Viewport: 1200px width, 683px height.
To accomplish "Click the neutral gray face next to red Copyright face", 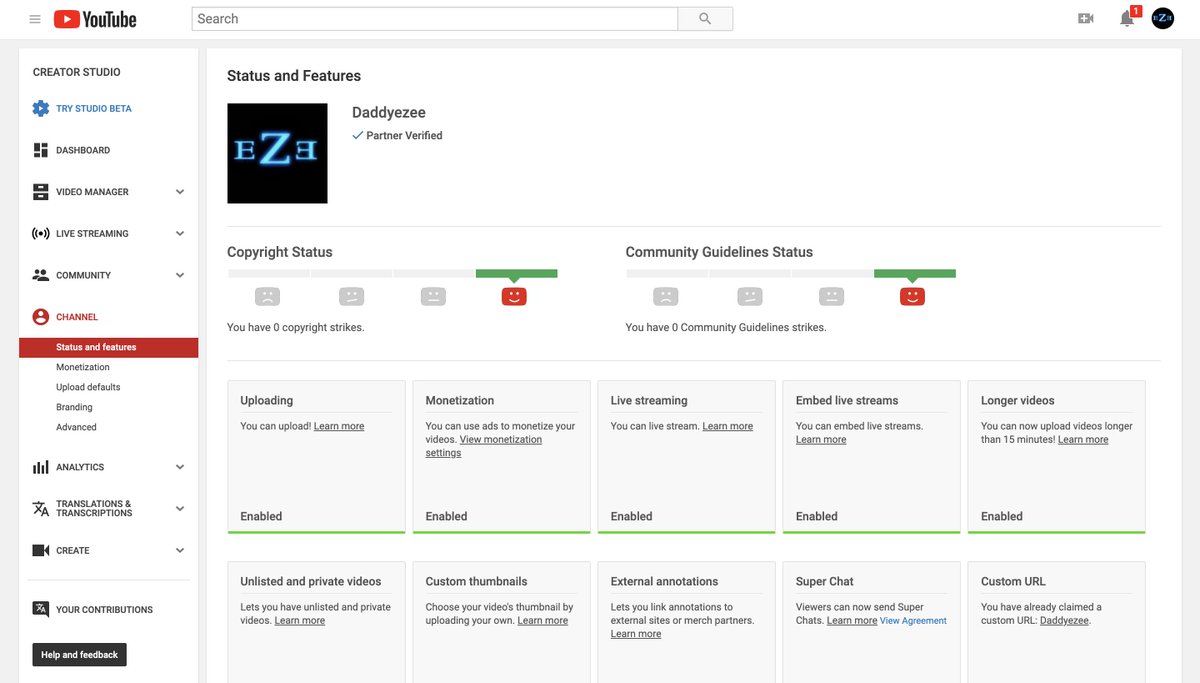I will coord(432,296).
